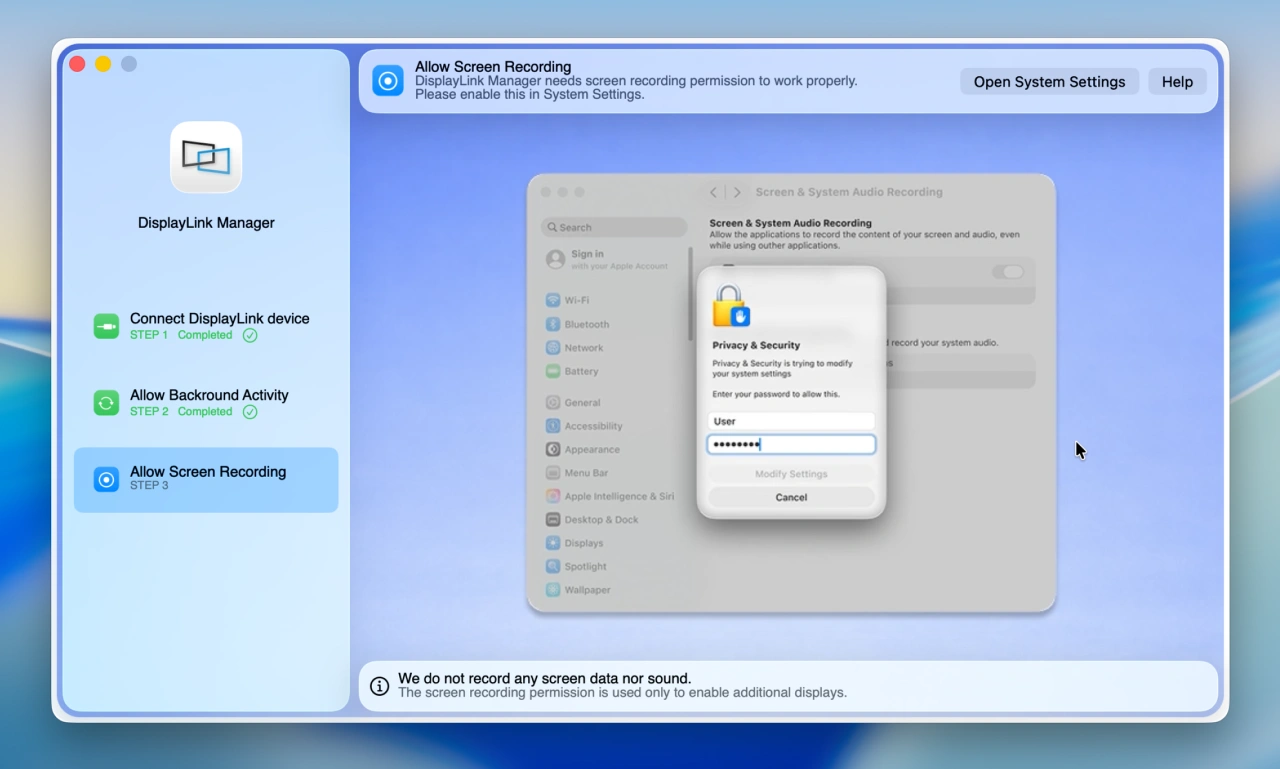Click the yellow minimize button of DisplayLink Manager

pyautogui.click(x=103, y=64)
